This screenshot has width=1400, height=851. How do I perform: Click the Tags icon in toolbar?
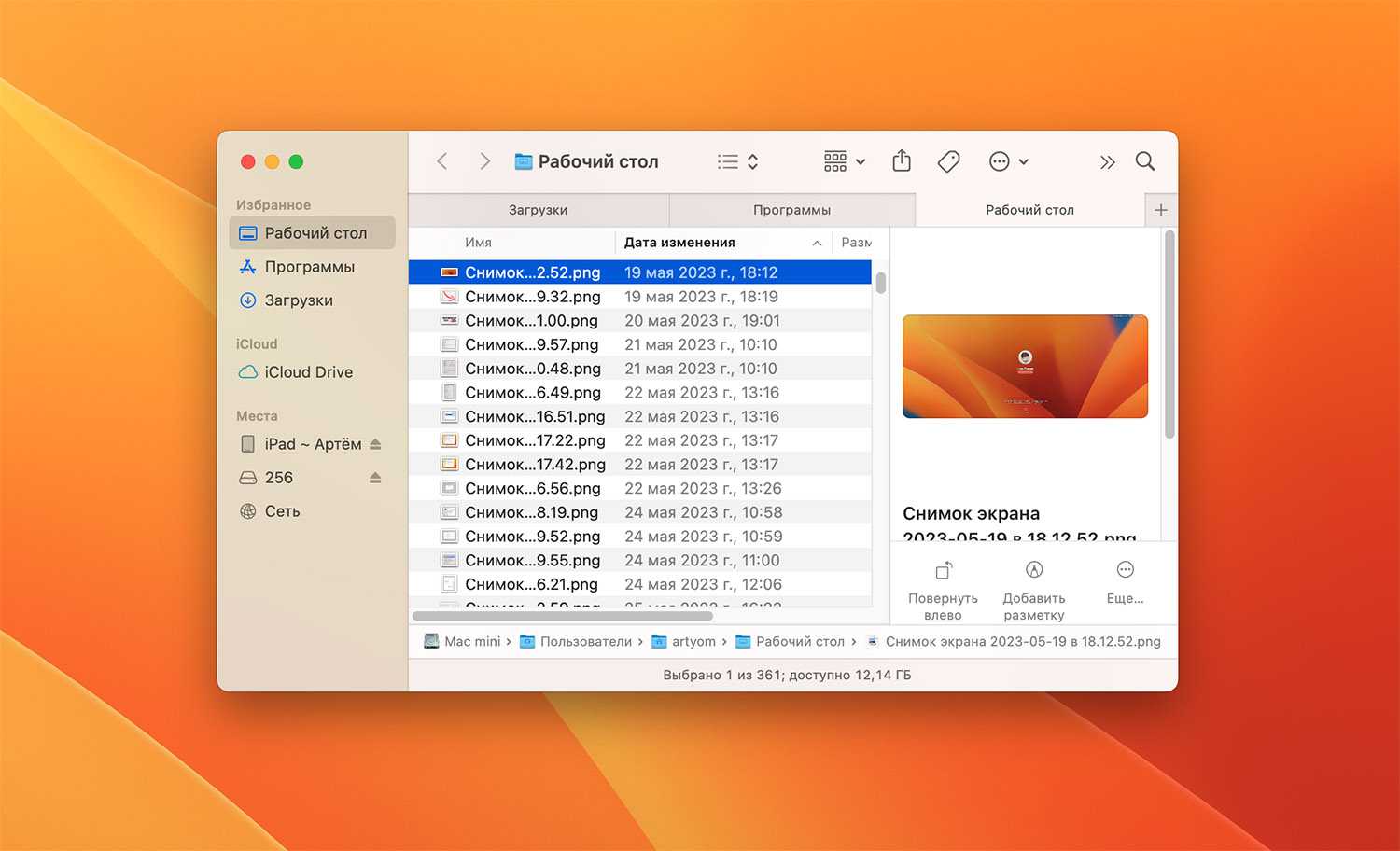[948, 161]
